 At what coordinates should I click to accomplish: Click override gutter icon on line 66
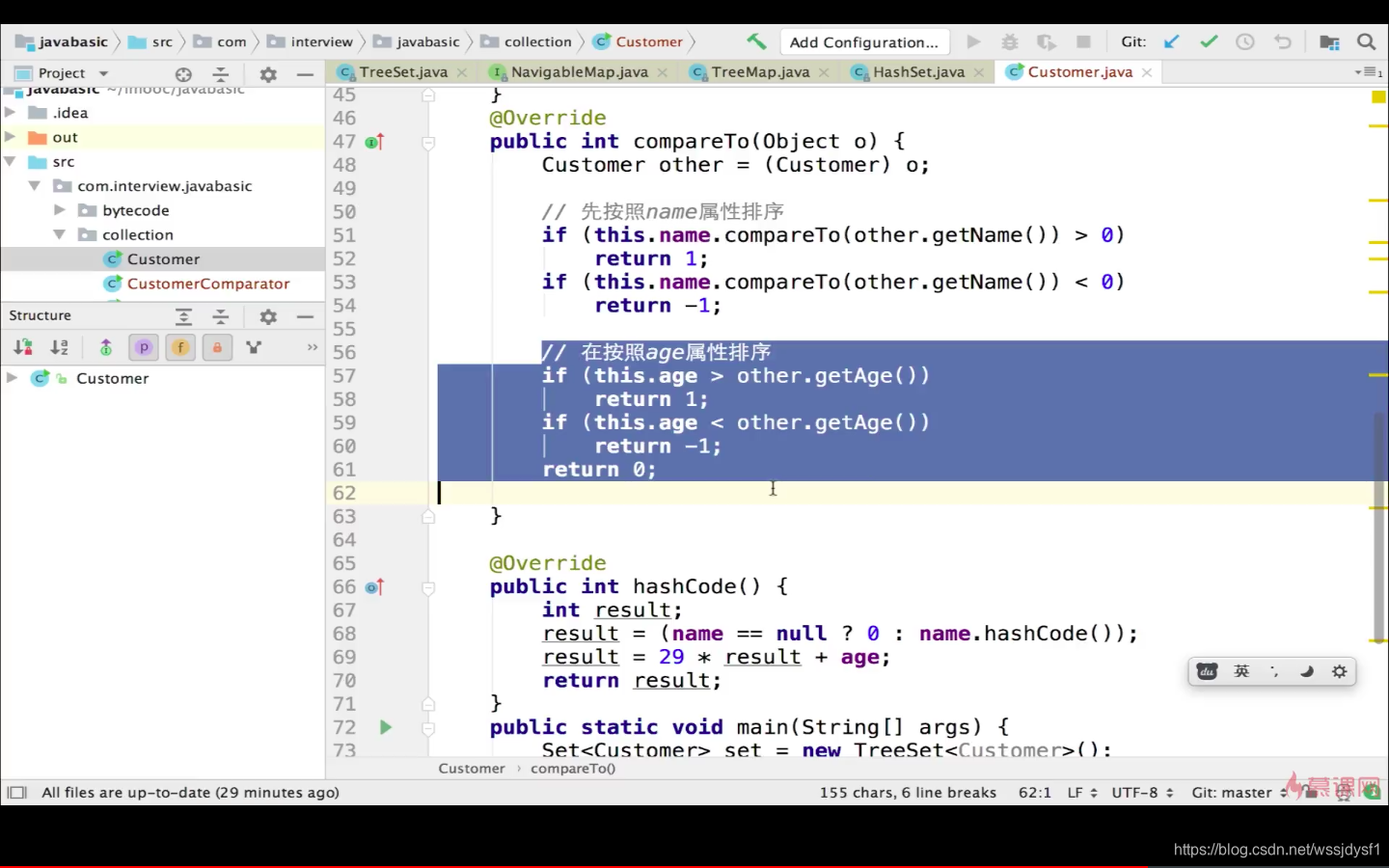[x=374, y=586]
